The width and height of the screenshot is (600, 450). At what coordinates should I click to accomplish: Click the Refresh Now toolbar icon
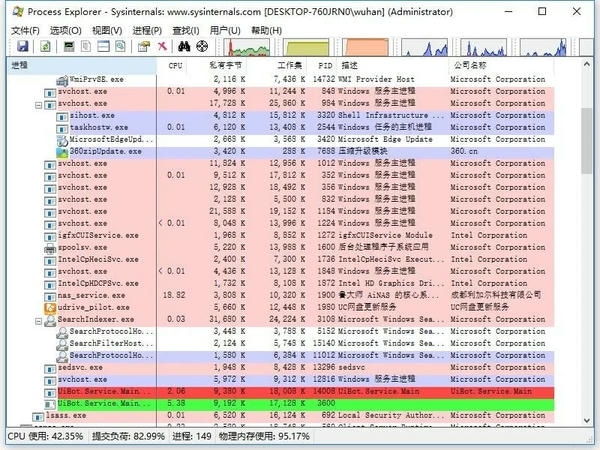coord(45,47)
